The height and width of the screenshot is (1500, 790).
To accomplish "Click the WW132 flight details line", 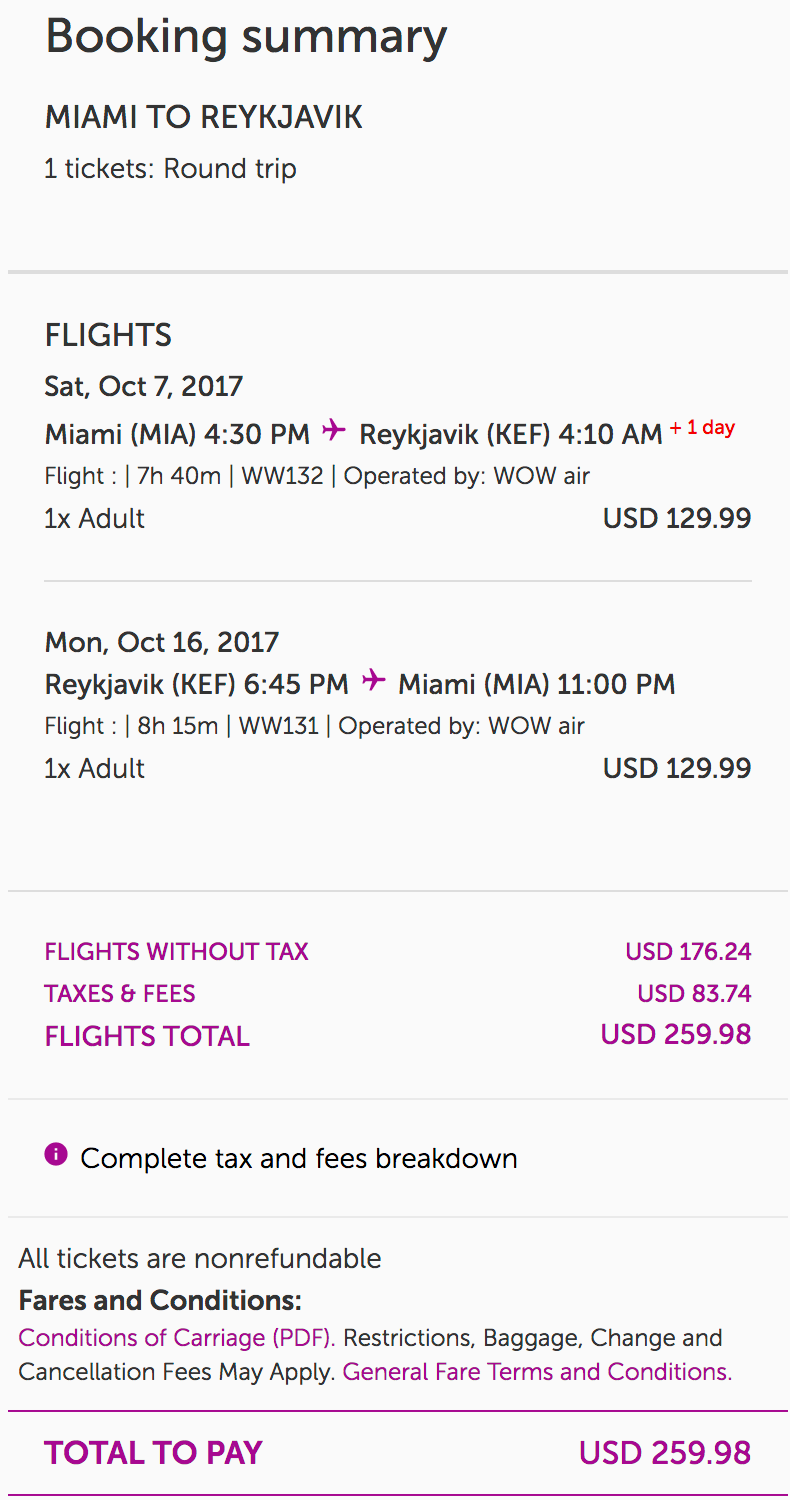I will [317, 476].
